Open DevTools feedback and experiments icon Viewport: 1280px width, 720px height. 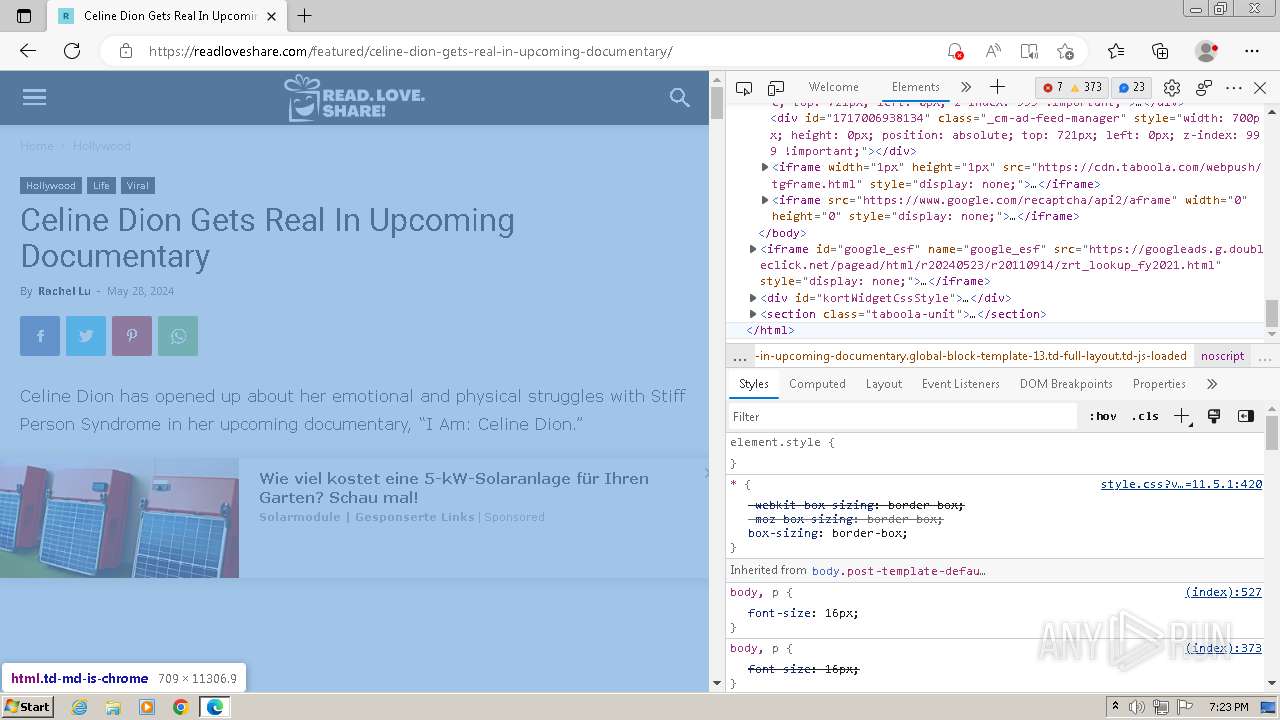point(1204,88)
